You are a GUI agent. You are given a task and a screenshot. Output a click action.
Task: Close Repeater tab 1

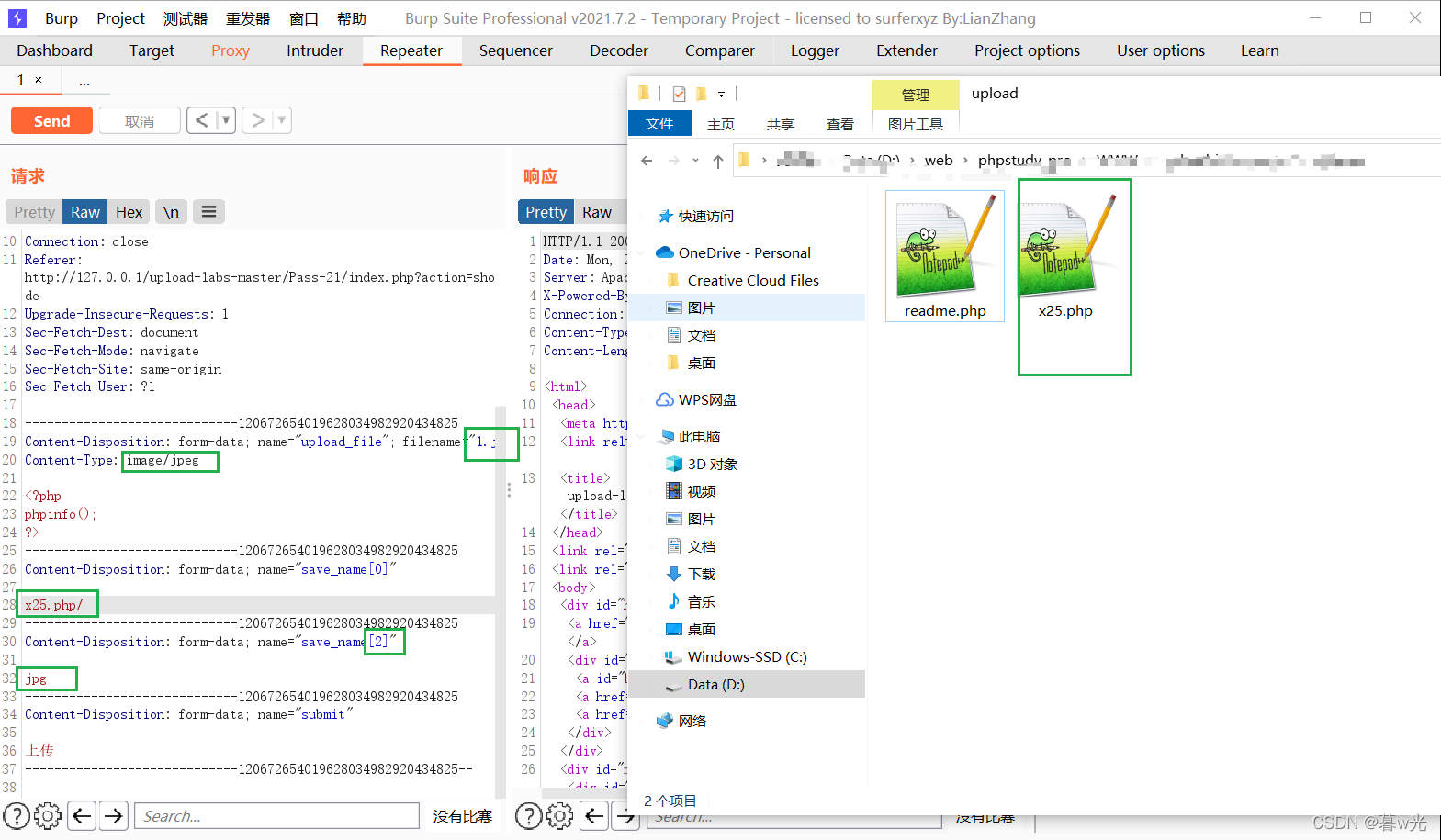[39, 80]
